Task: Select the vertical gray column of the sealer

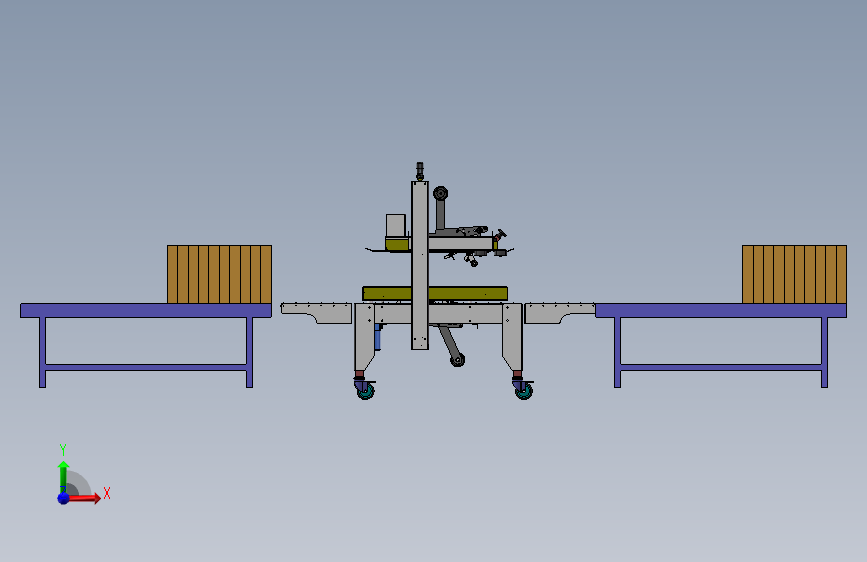Action: [x=420, y=265]
